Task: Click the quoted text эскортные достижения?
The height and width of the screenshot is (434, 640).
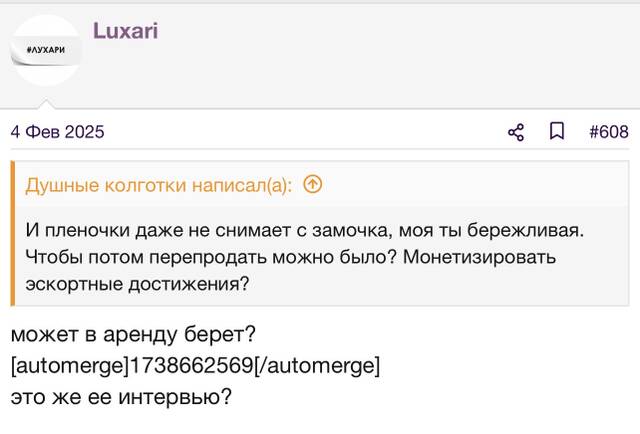Action: (137, 284)
